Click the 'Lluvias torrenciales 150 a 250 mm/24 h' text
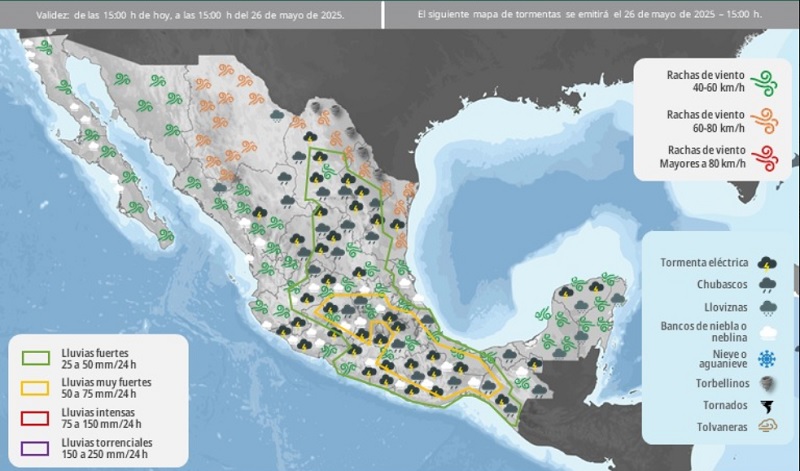Image resolution: width=800 pixels, height=471 pixels. coord(107,448)
